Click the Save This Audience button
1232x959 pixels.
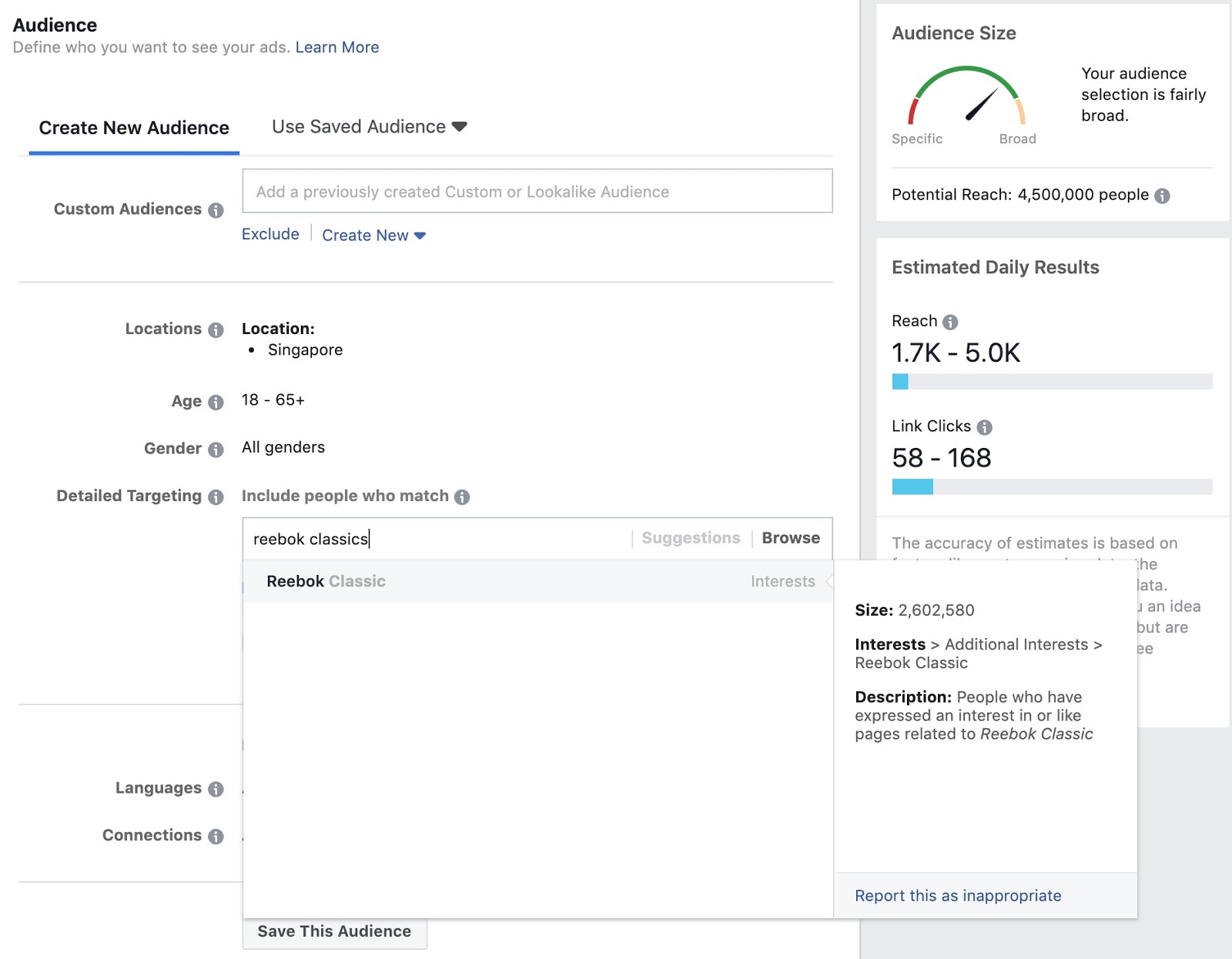[x=334, y=931]
